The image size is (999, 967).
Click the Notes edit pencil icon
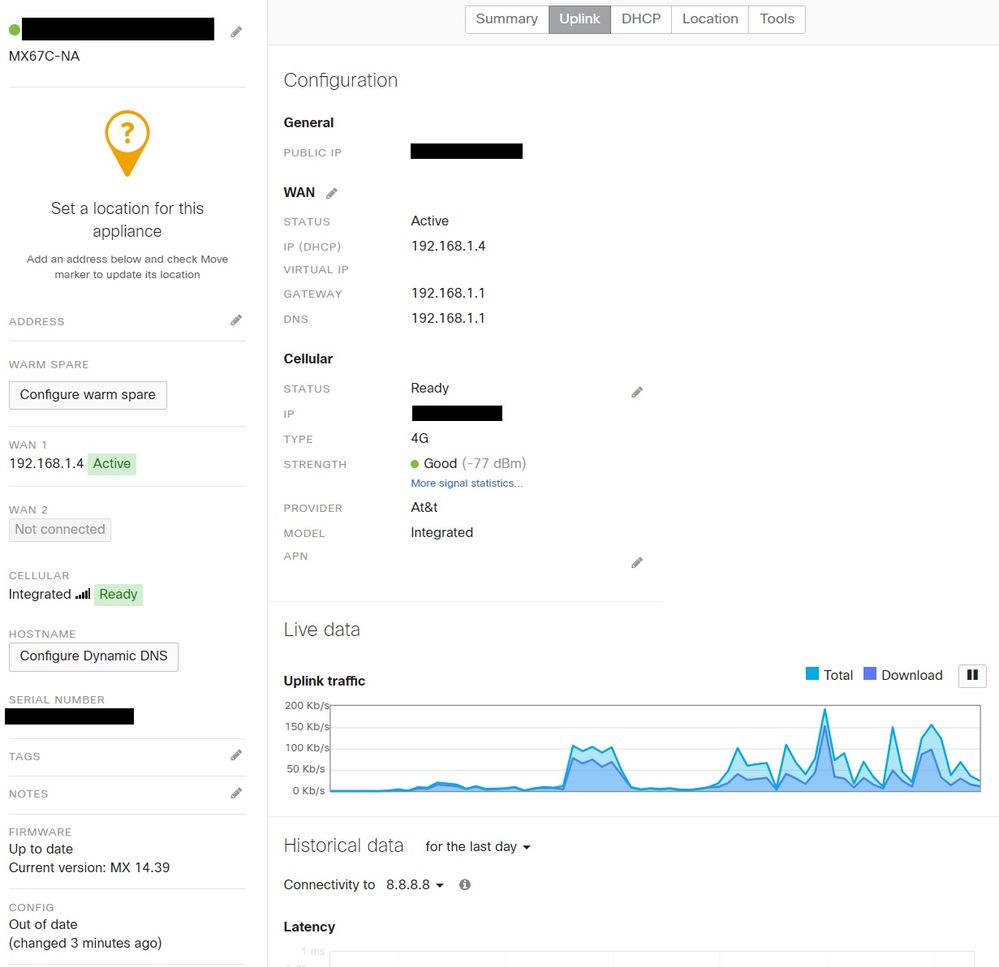click(x=236, y=793)
